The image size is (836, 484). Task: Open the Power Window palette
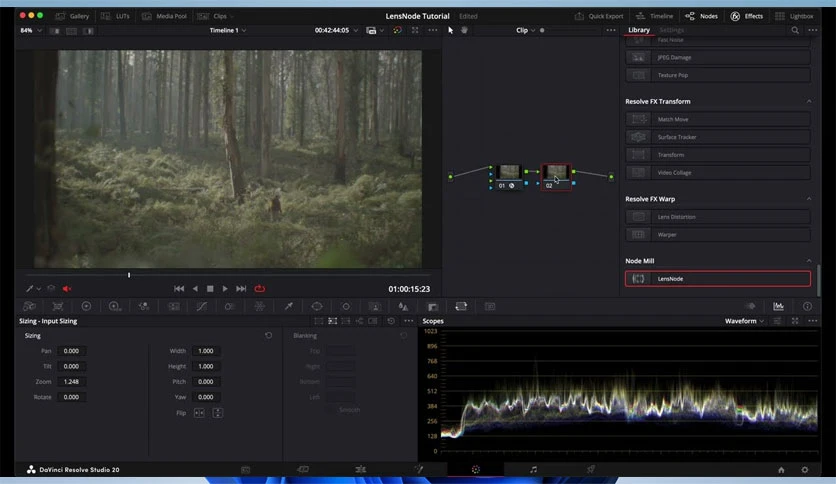pyautogui.click(x=317, y=306)
